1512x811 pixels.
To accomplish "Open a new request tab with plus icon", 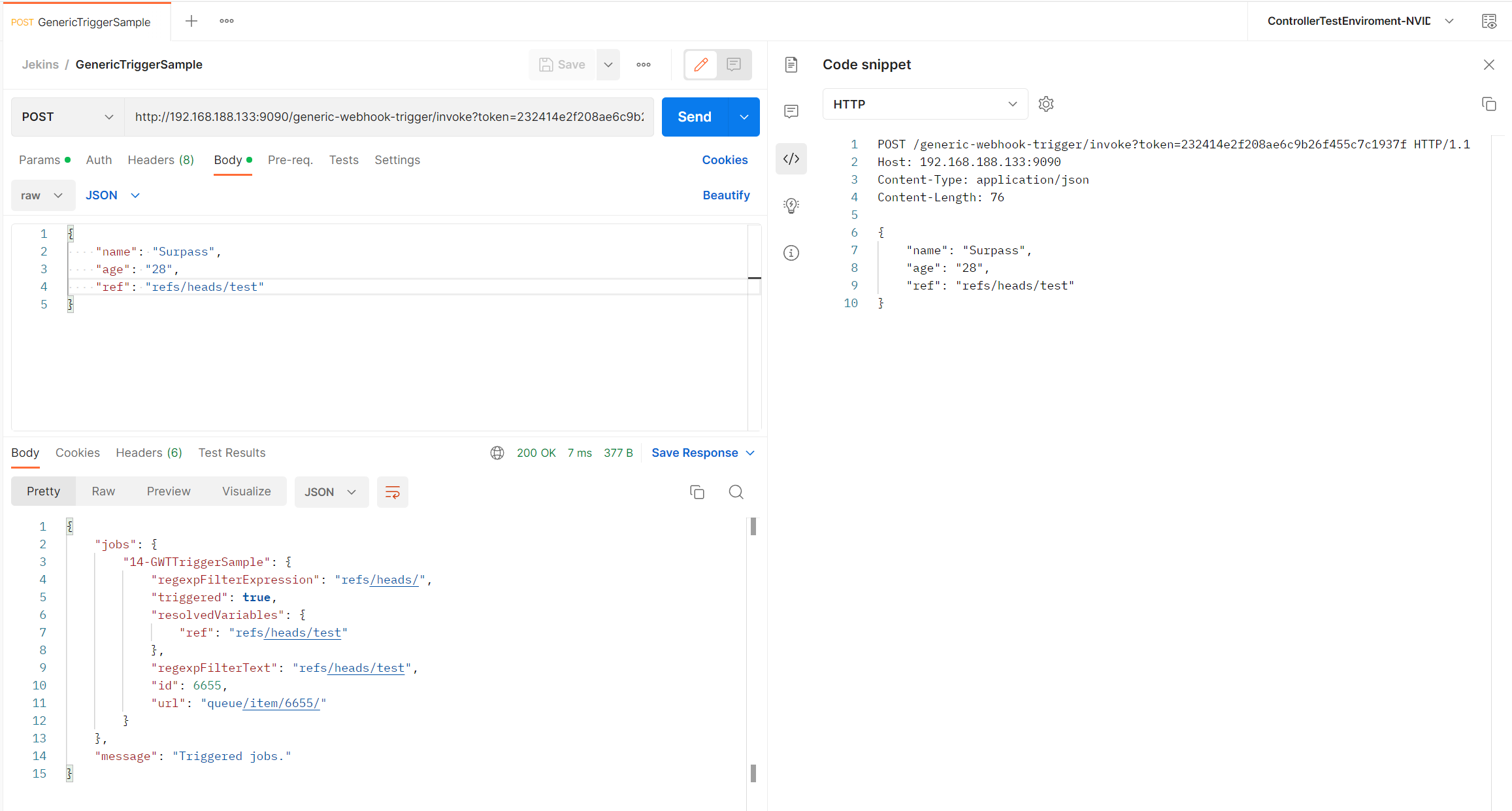I will (191, 21).
